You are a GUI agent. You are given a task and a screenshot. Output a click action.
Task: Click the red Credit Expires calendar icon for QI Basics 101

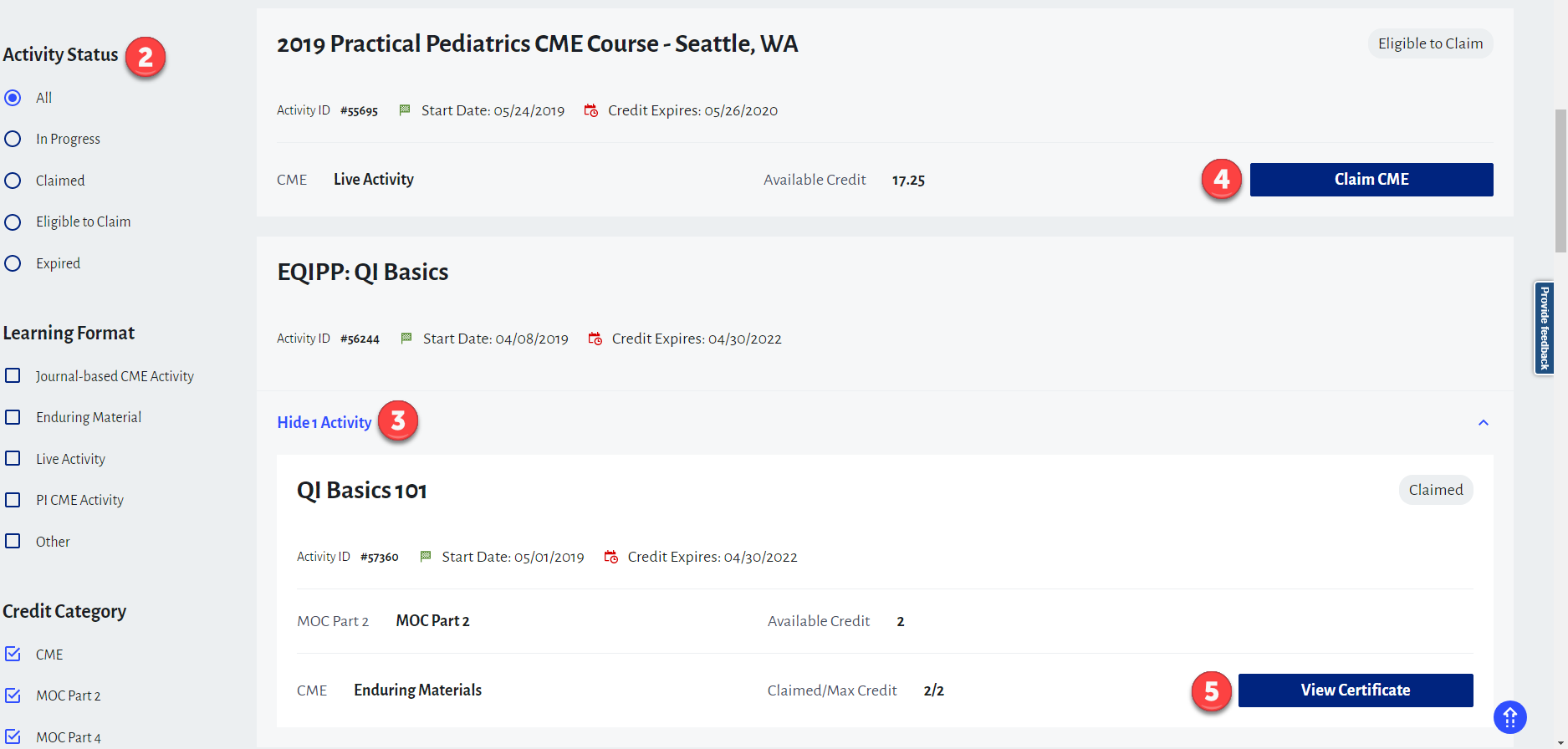[x=611, y=557]
